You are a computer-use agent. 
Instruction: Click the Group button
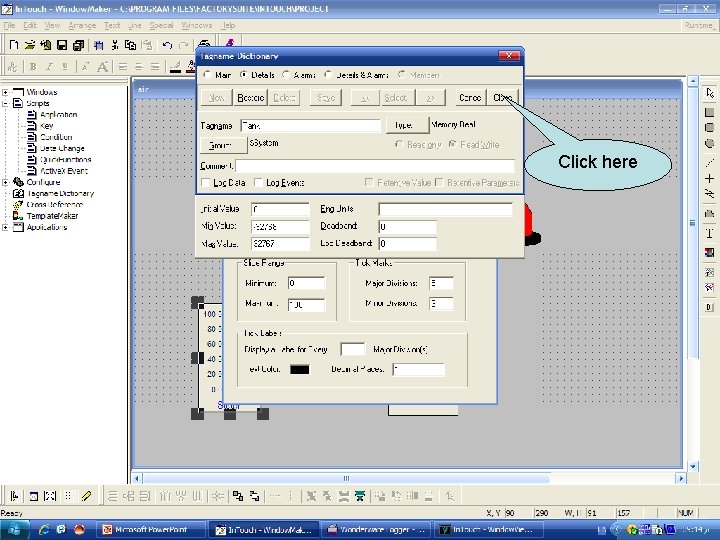pos(224,145)
